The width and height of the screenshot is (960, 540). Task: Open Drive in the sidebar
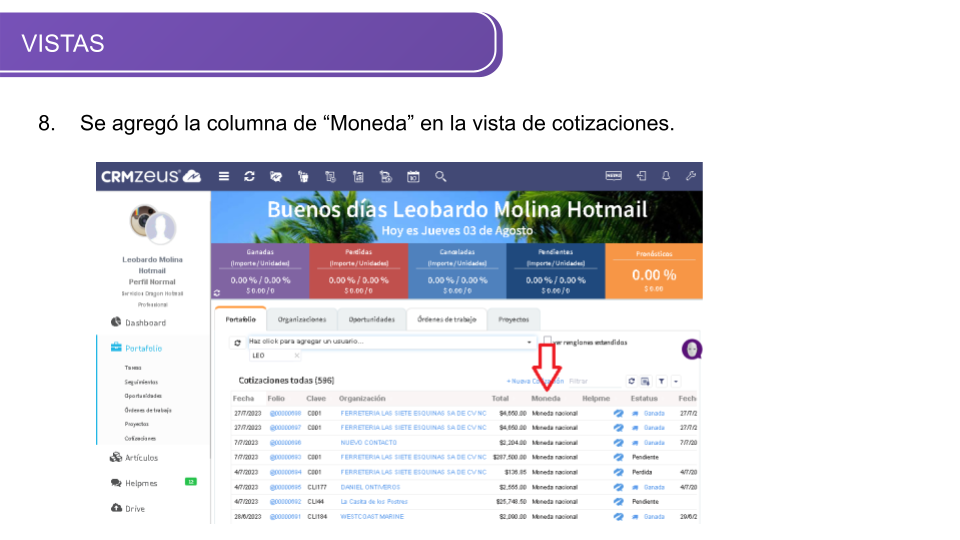[135, 508]
